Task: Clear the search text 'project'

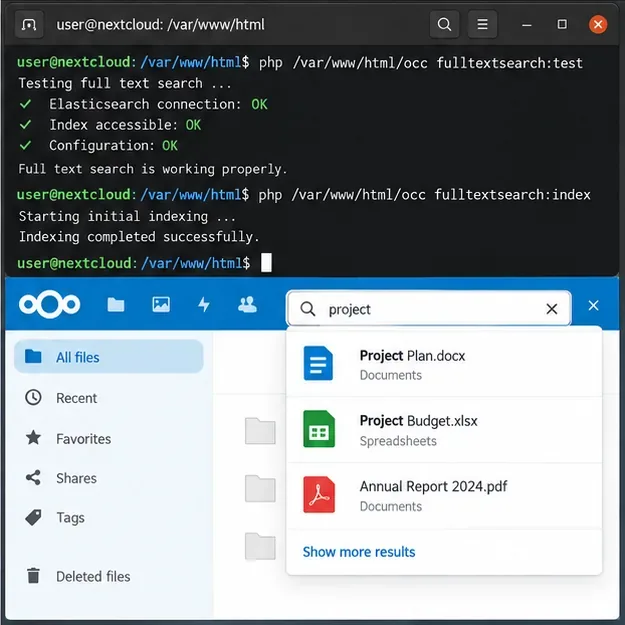Action: coord(552,309)
